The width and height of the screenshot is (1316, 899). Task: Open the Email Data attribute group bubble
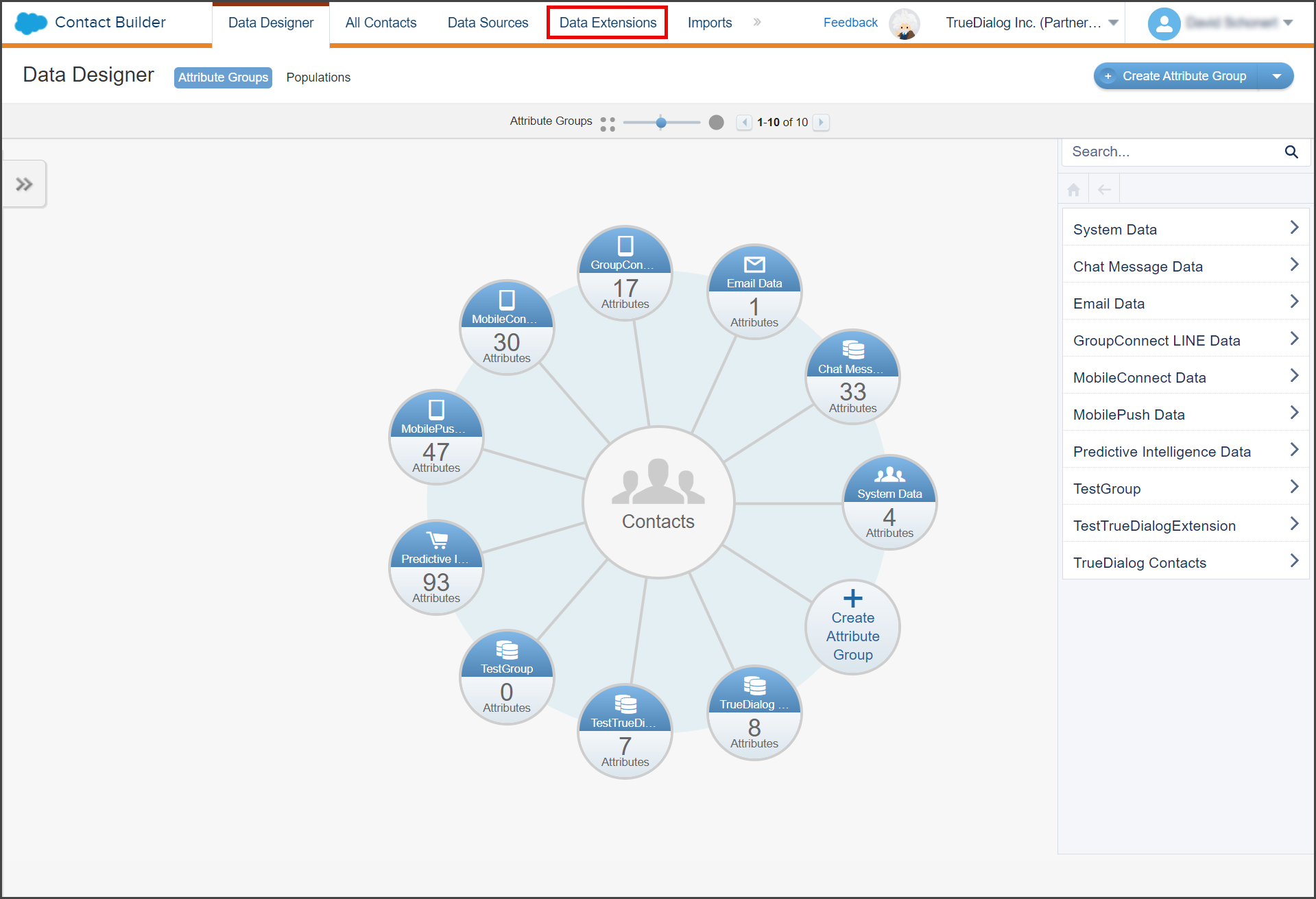(754, 291)
